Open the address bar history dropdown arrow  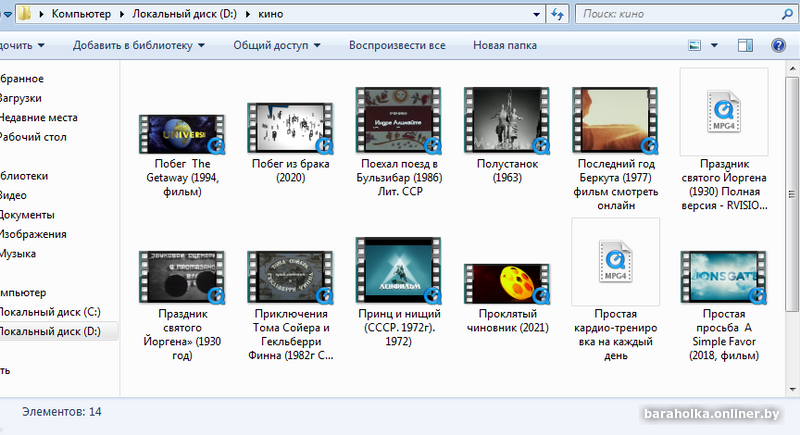coord(536,14)
